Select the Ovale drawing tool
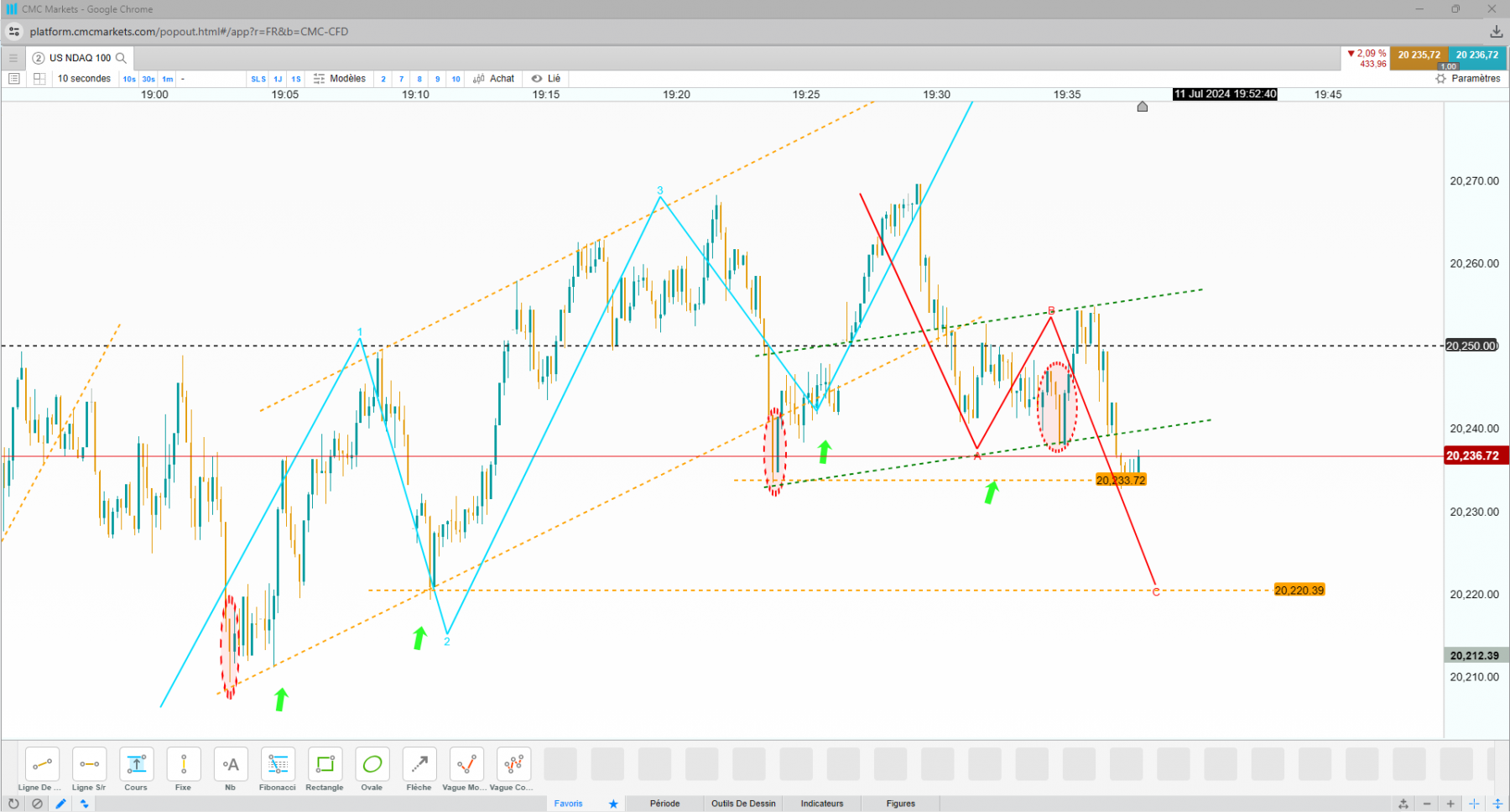Viewport: 1510px width, 812px height. coord(372,764)
